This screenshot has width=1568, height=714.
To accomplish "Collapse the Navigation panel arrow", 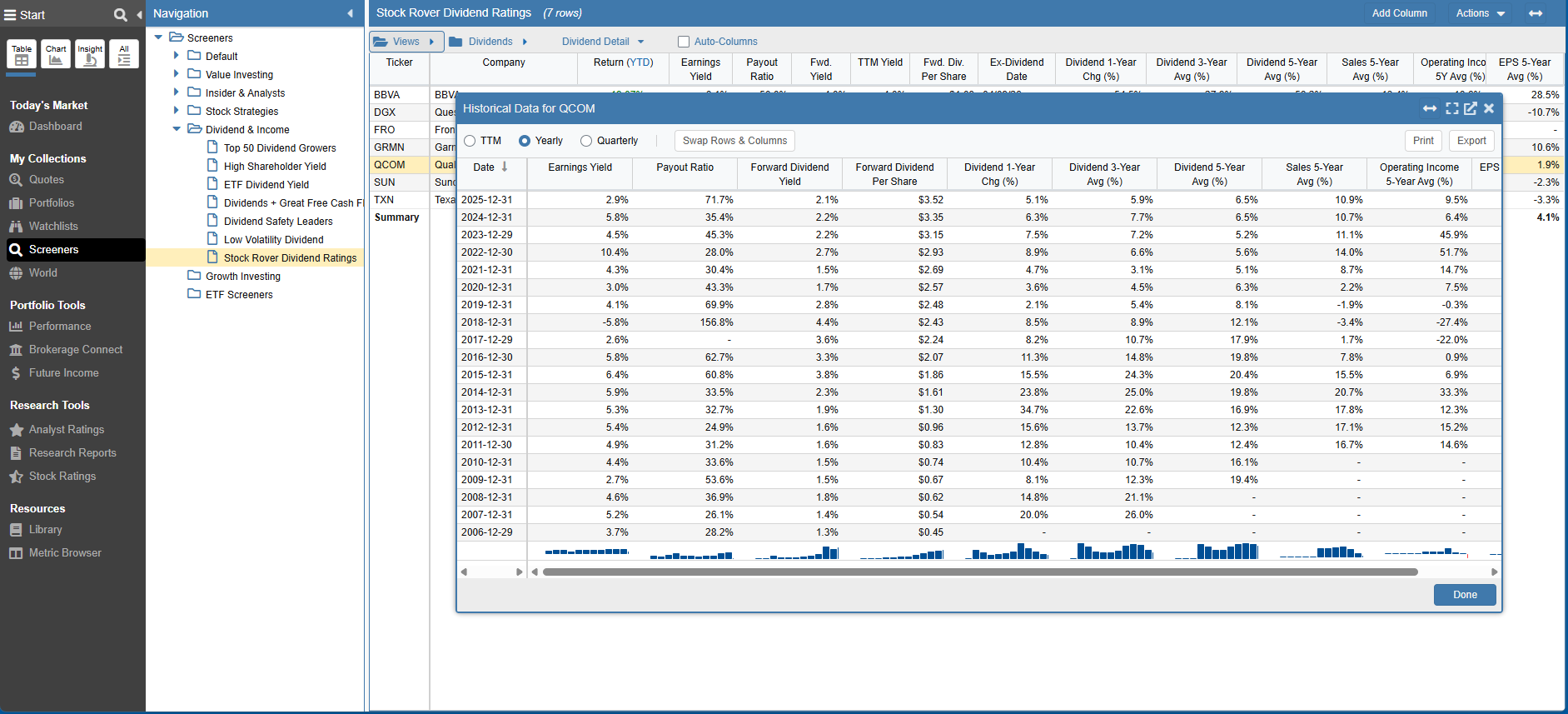I will coord(350,13).
